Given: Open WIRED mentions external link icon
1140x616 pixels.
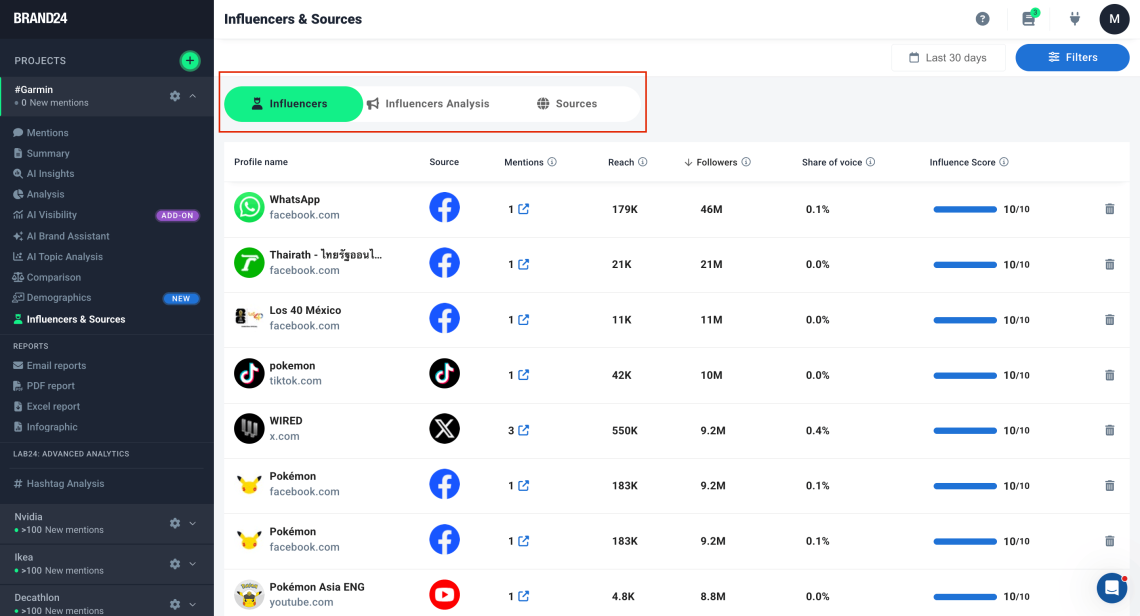Looking at the screenshot, I should (x=523, y=431).
